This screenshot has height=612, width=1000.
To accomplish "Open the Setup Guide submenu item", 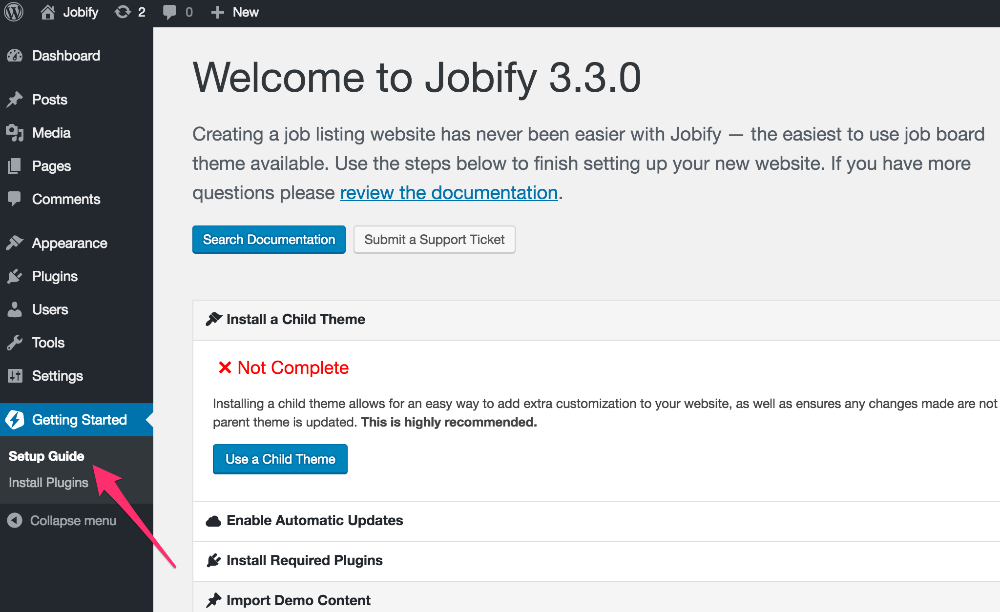I will pos(46,456).
